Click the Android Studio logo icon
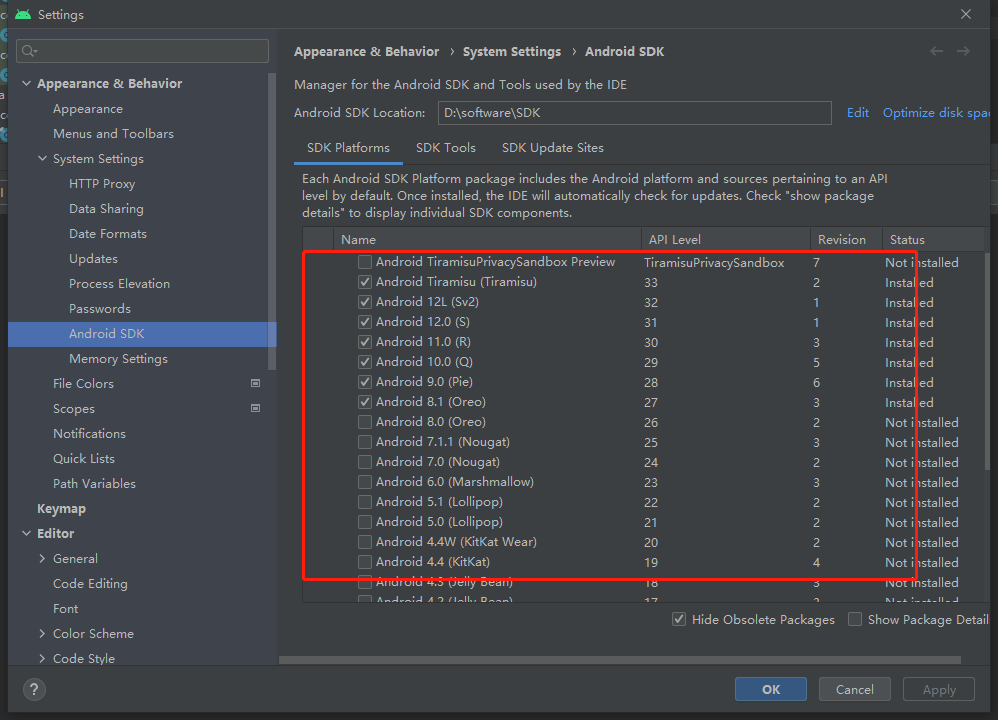This screenshot has width=998, height=720. (x=22, y=14)
